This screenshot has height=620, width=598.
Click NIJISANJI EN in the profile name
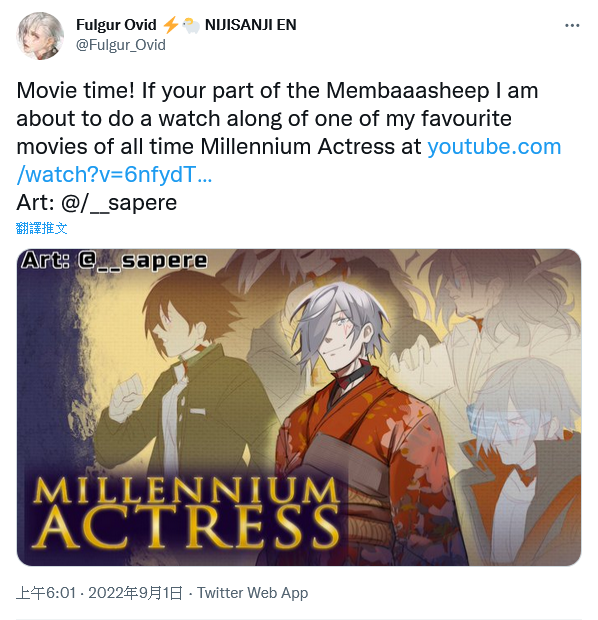(x=251, y=25)
